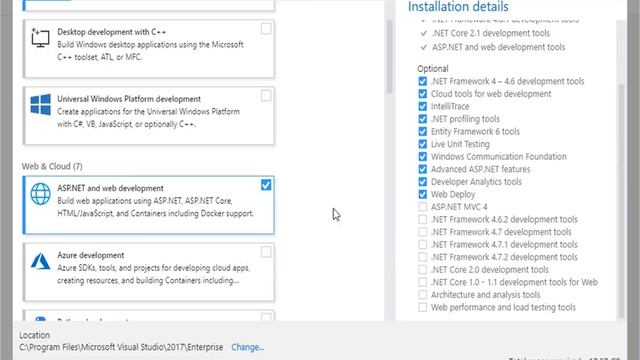
Task: Uncheck Advanced ASP.NET features
Action: (422, 169)
